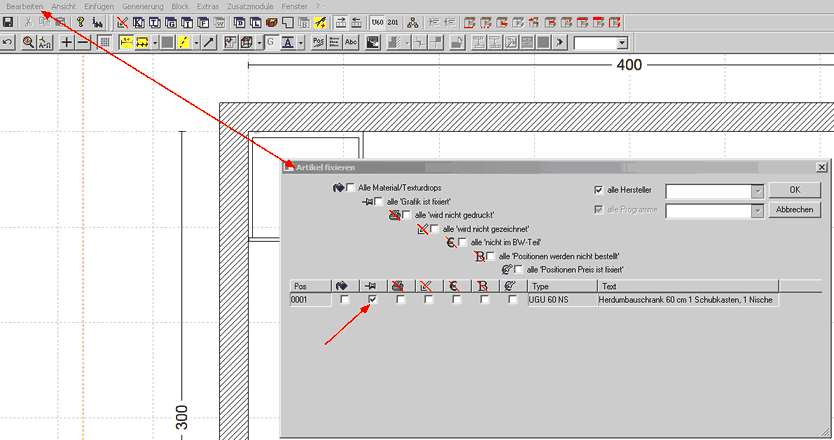Image resolution: width=834 pixels, height=440 pixels.
Task: Click the Abc text tool icon
Action: coord(350,42)
